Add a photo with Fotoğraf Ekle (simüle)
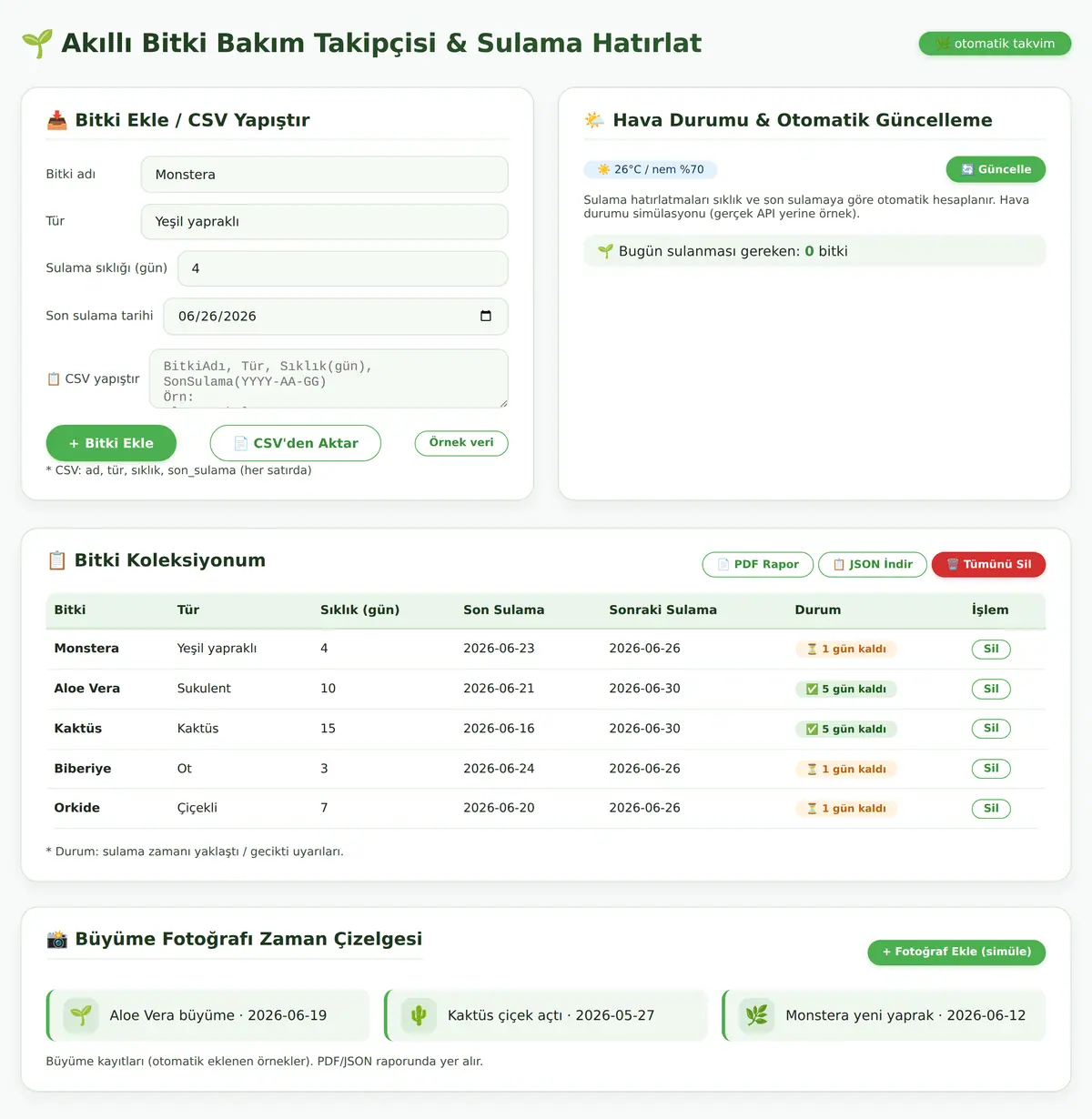Viewport: 1092px width, 1119px height. point(956,952)
